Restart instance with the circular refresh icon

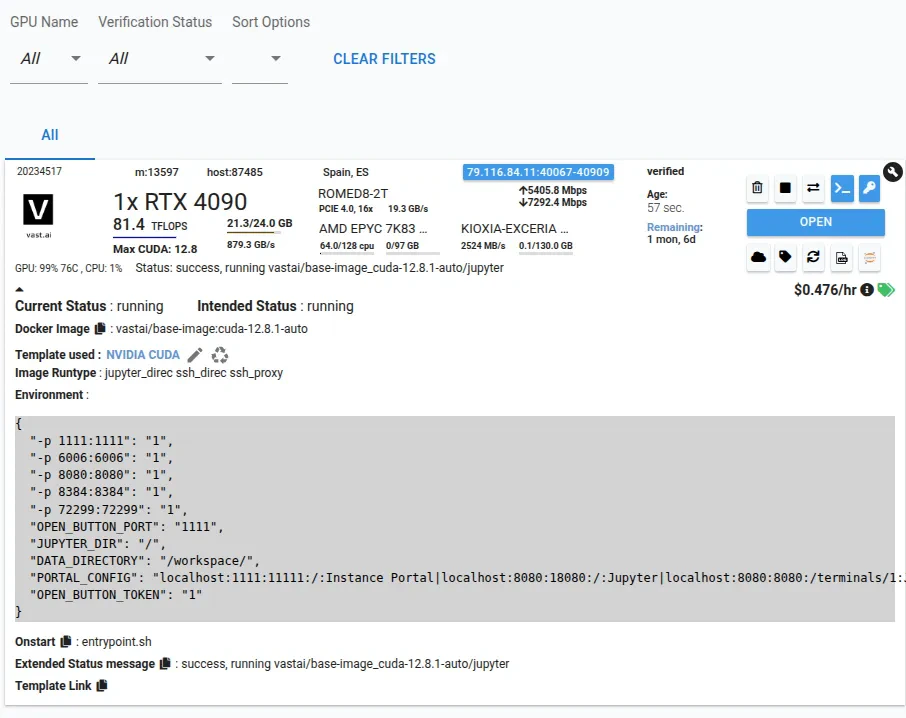[813, 258]
